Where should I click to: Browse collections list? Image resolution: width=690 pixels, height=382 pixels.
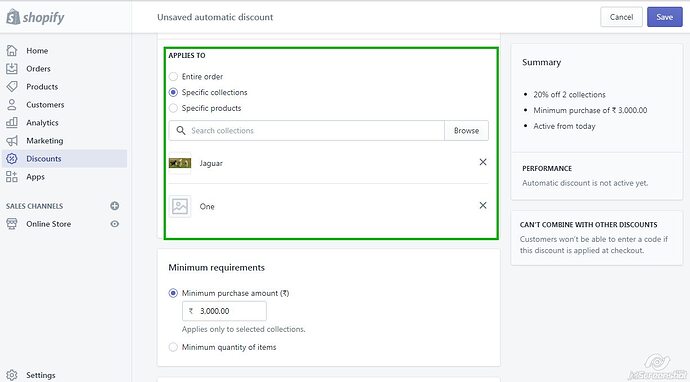tap(466, 131)
